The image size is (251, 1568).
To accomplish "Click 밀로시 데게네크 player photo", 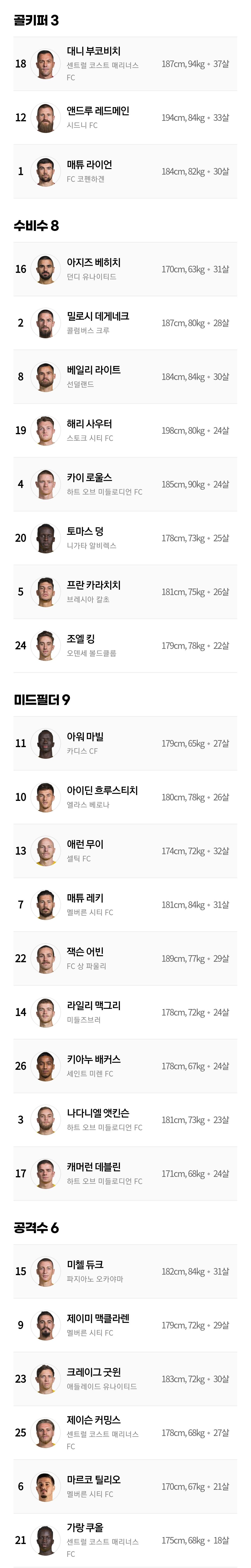I will point(45,323).
